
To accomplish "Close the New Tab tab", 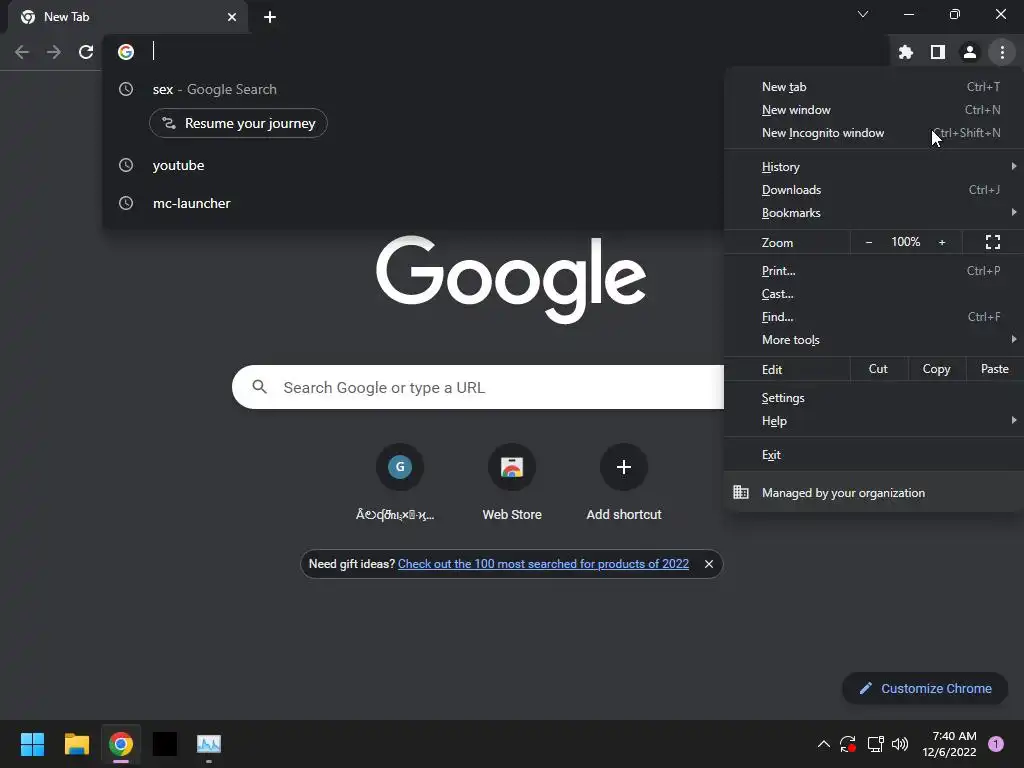I will (x=232, y=17).
